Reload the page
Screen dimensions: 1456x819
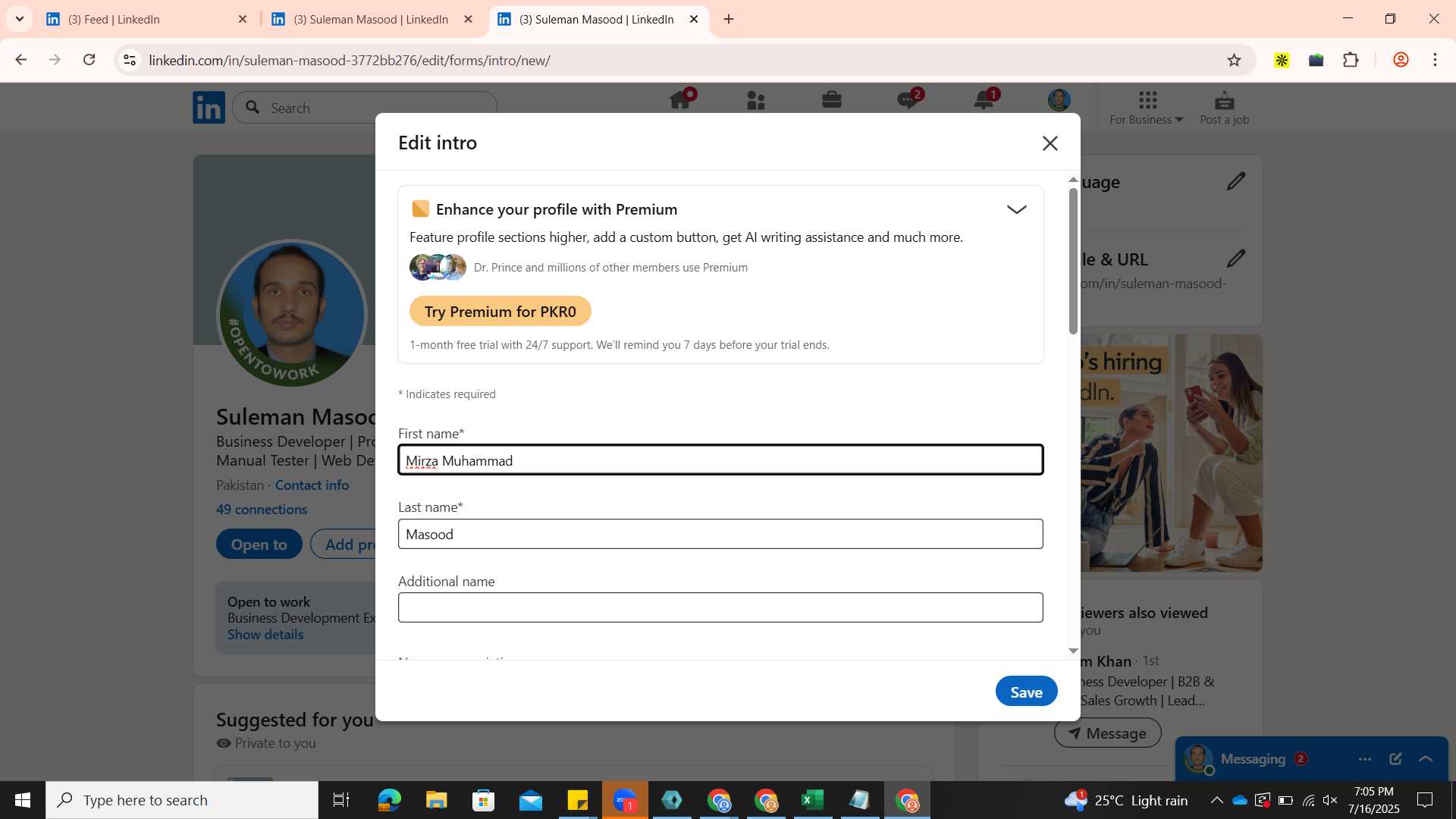[89, 60]
